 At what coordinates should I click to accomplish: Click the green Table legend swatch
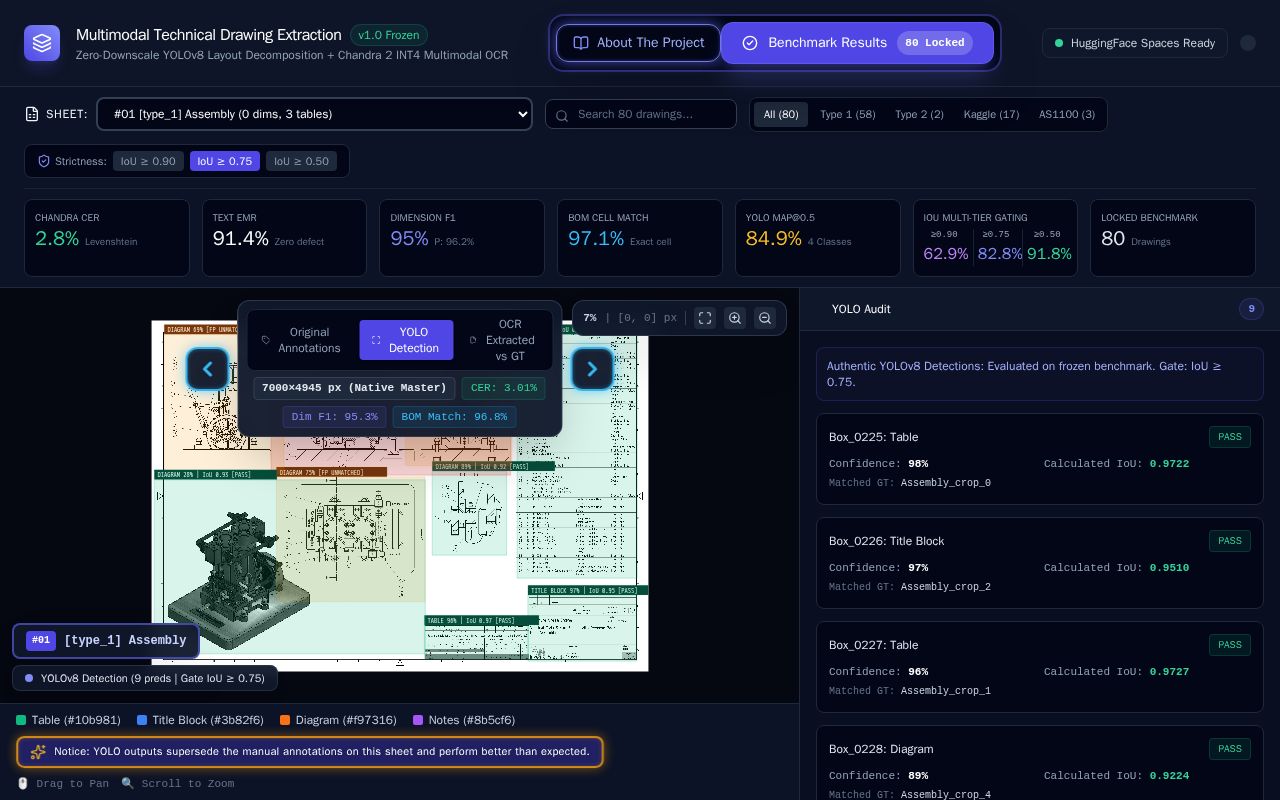point(21,720)
